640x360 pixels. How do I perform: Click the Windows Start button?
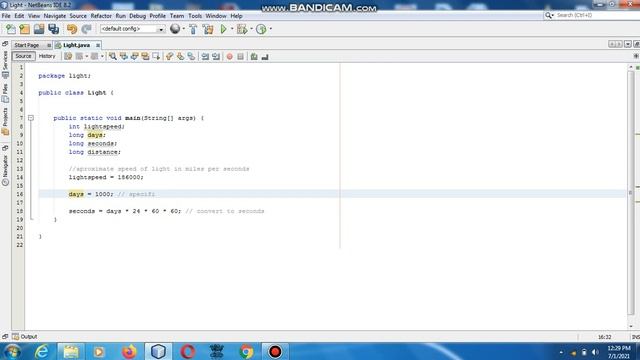tap(12, 351)
